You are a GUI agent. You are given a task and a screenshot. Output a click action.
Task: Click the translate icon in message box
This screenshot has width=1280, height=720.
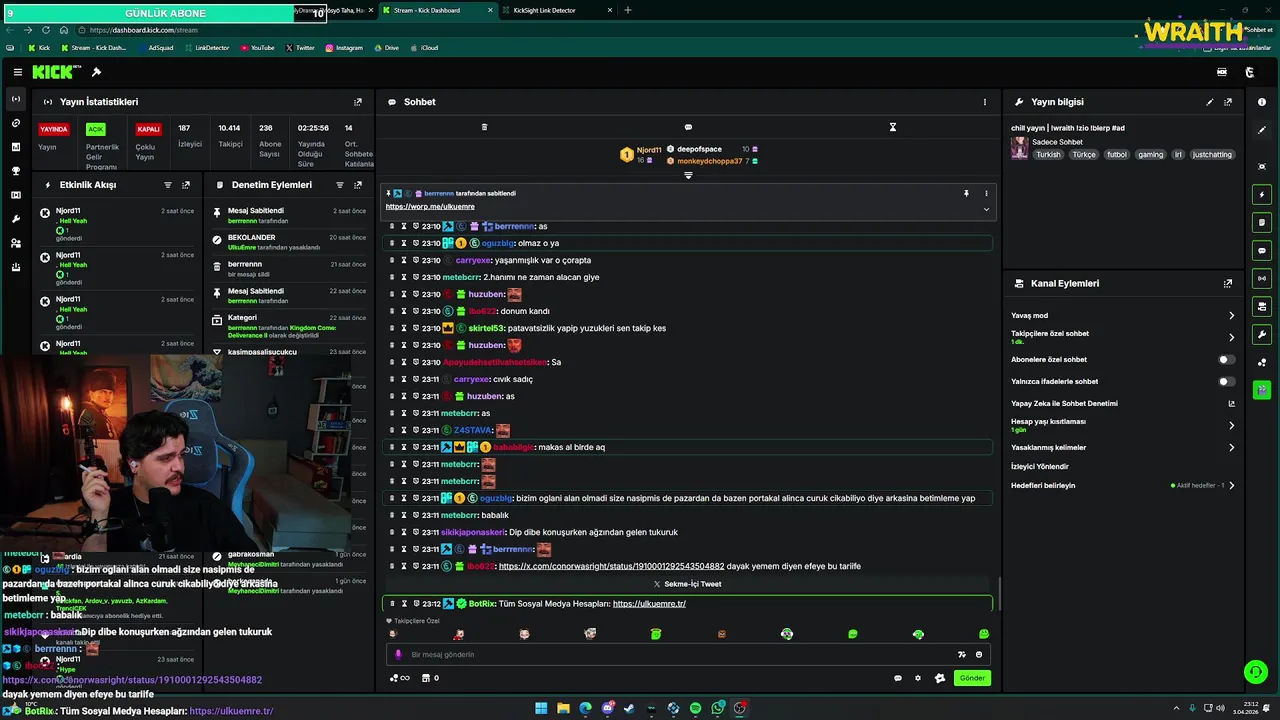[961, 654]
